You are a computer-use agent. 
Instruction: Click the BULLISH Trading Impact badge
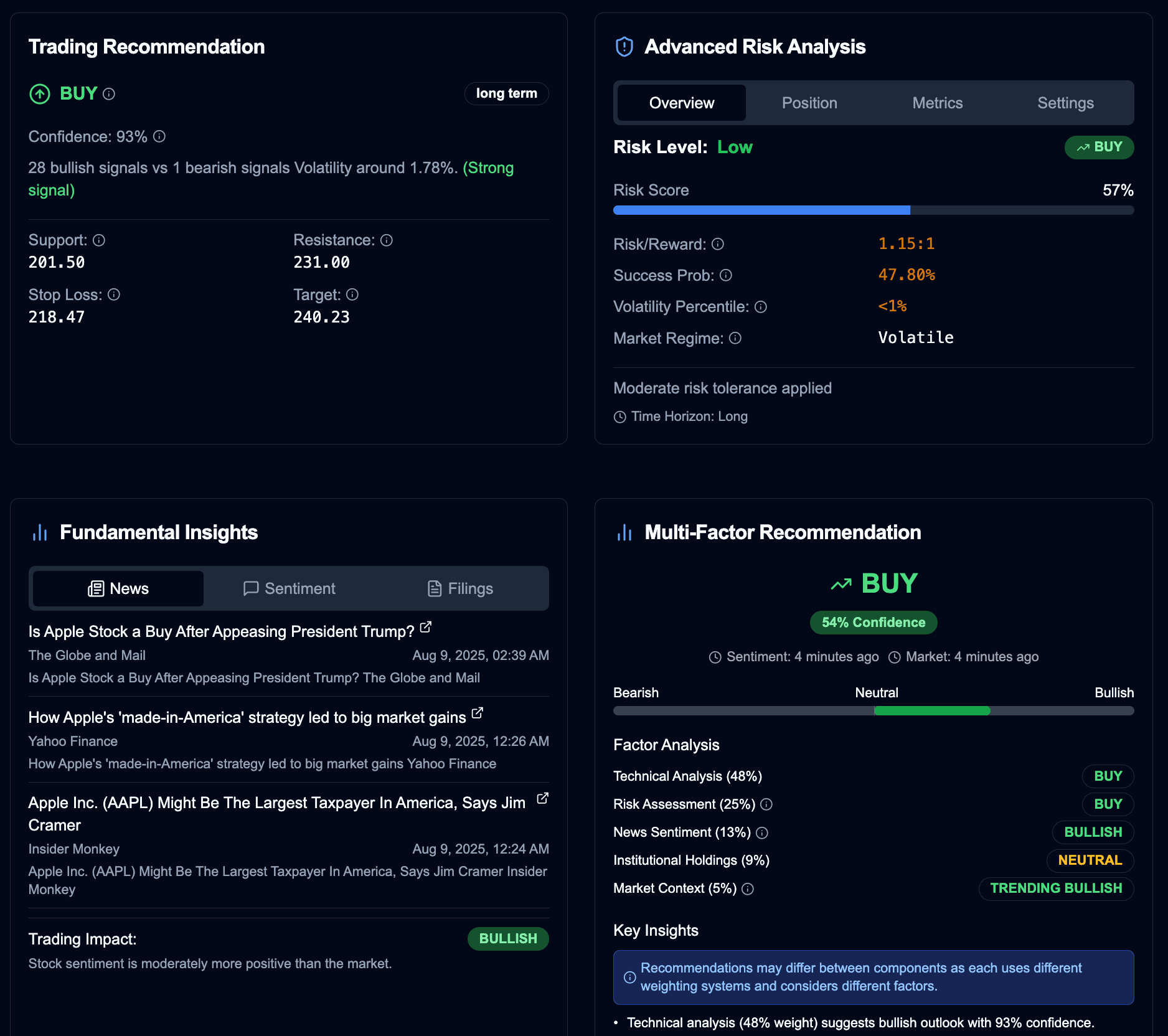pyautogui.click(x=508, y=938)
